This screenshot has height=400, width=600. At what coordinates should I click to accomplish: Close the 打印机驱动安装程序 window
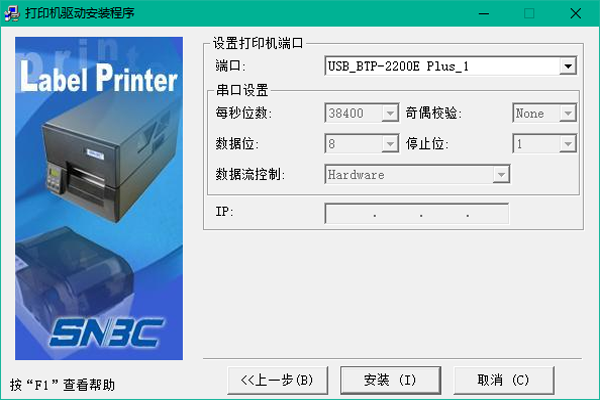click(x=576, y=13)
